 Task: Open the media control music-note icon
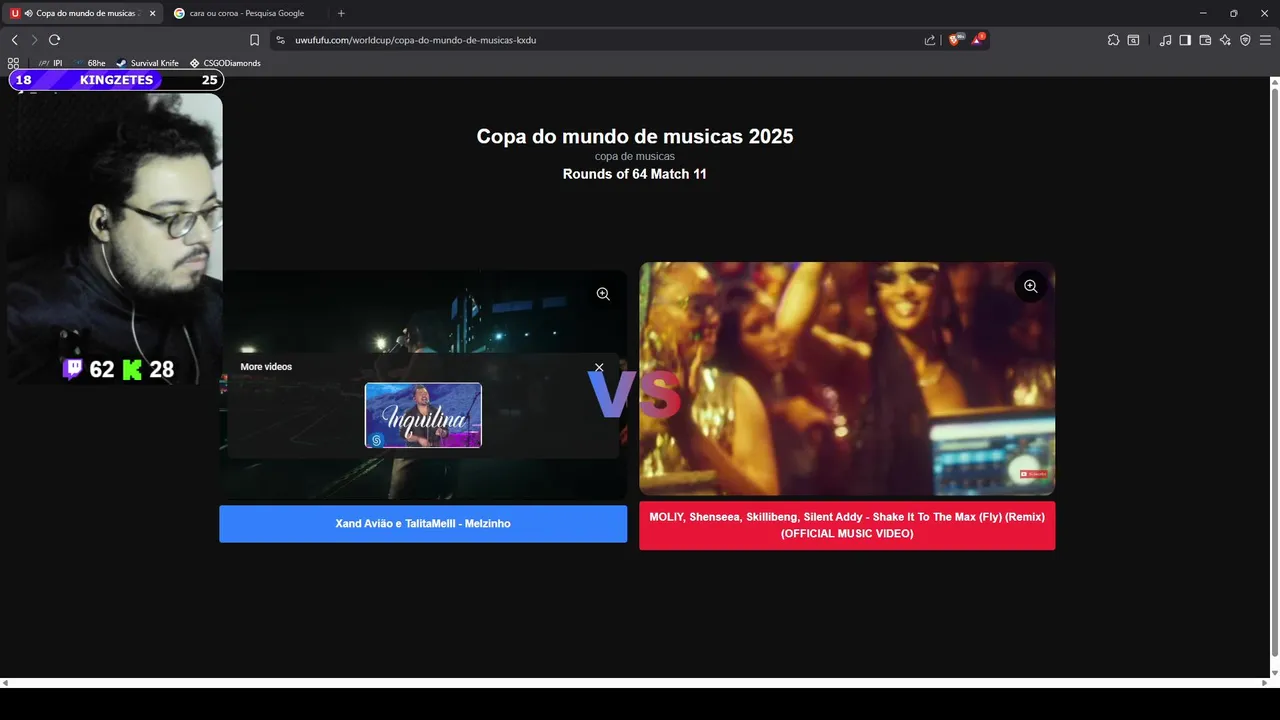point(1165,40)
